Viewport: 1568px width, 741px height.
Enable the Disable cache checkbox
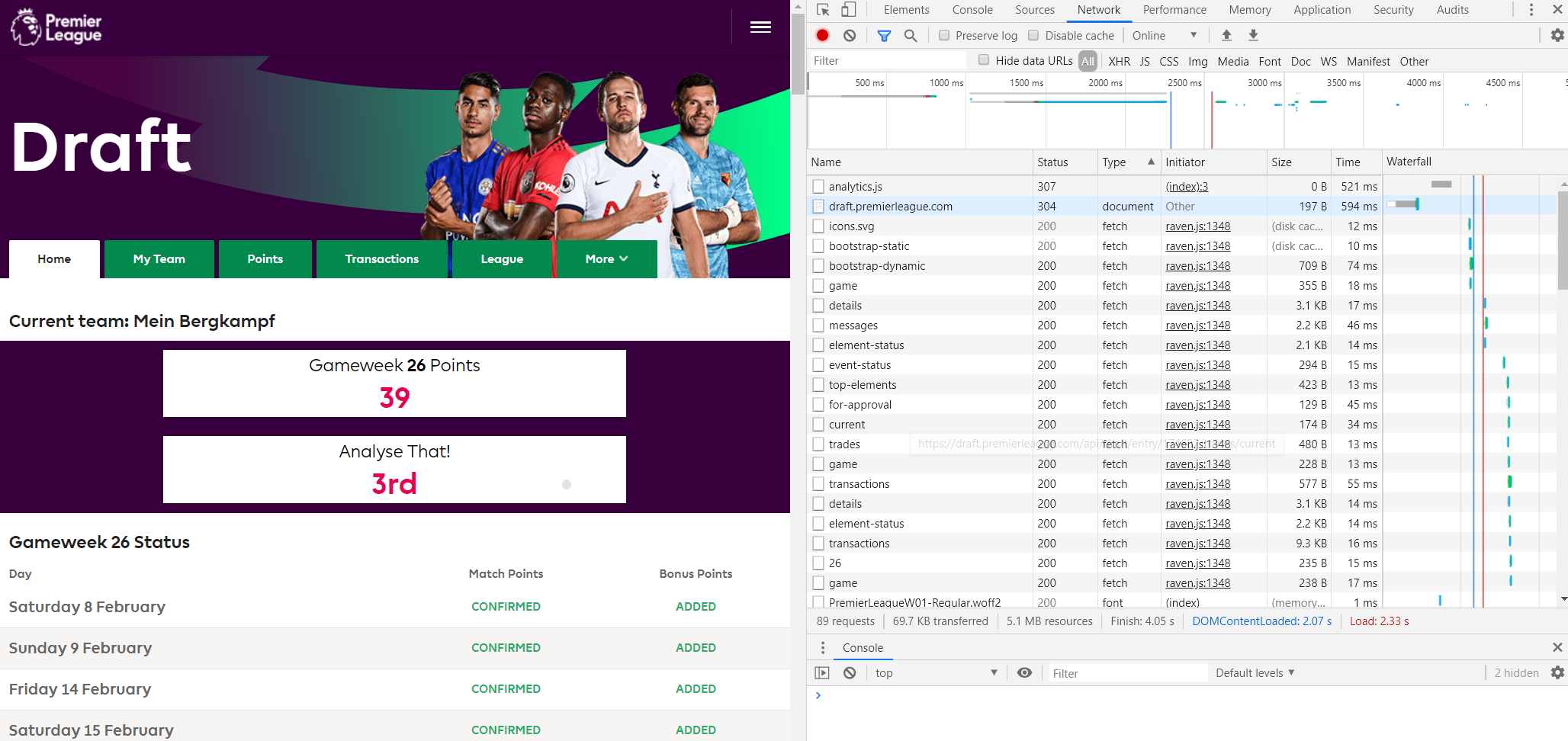pos(1033,35)
